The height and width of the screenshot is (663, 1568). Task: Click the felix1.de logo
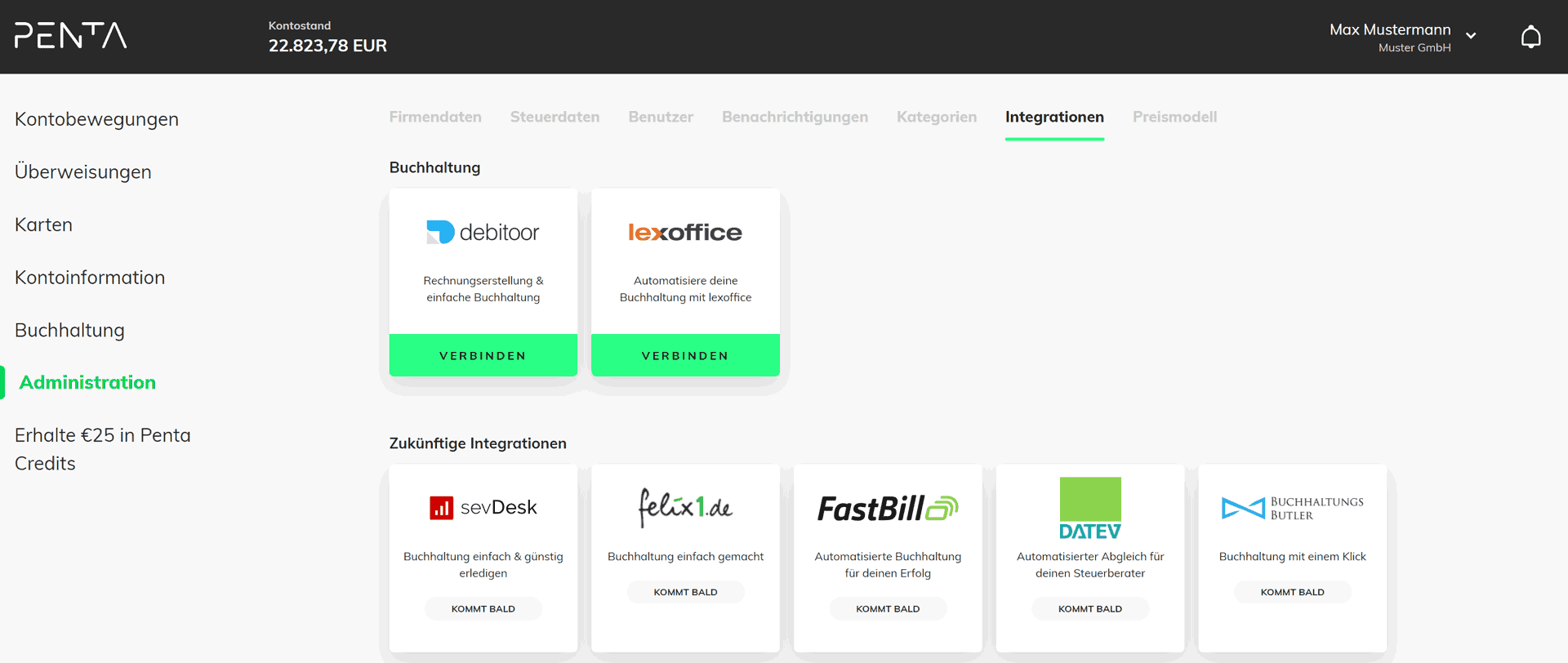click(685, 507)
